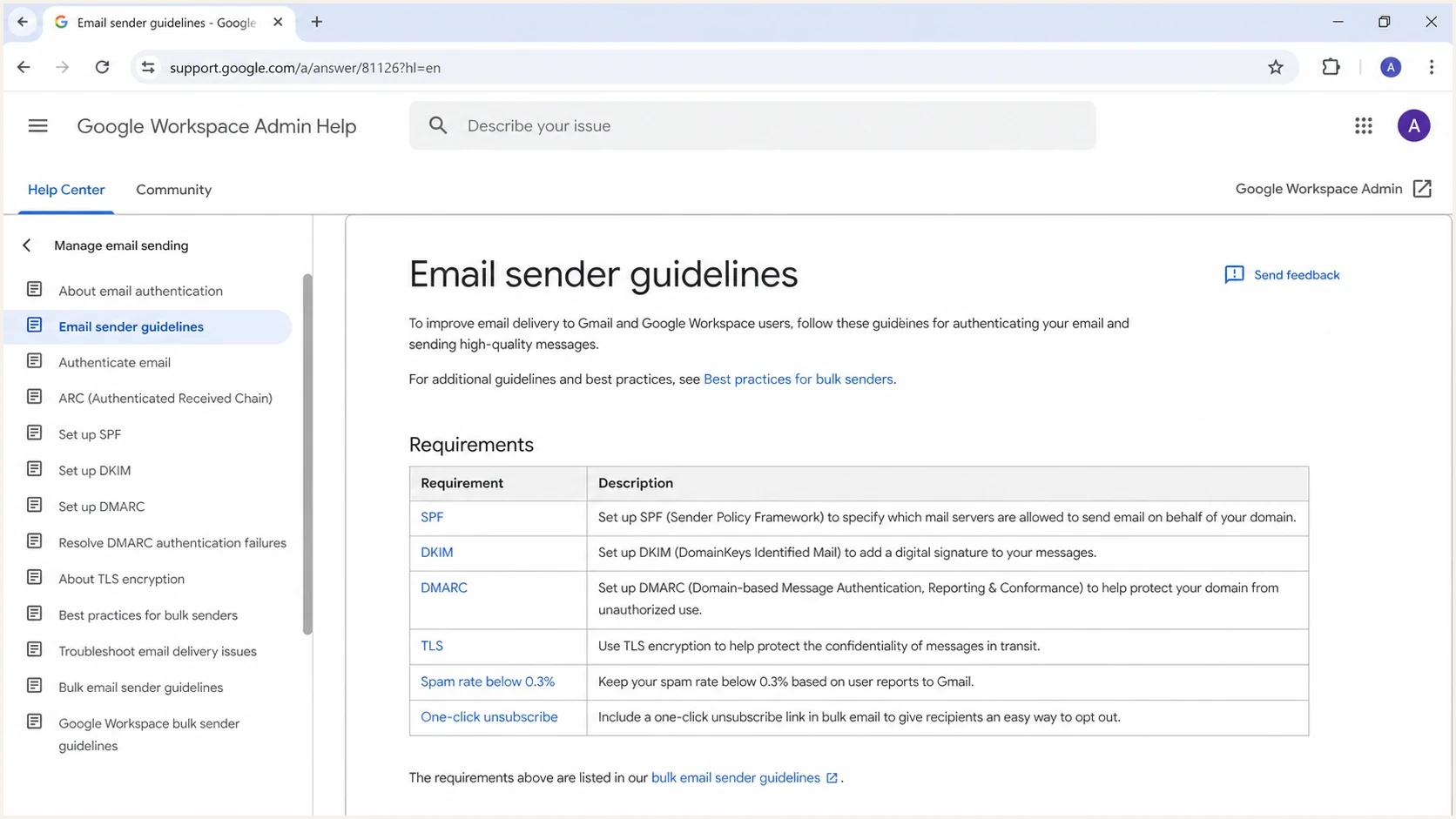Open the hamburger main menu
This screenshot has width=1456, height=819.
pos(37,125)
